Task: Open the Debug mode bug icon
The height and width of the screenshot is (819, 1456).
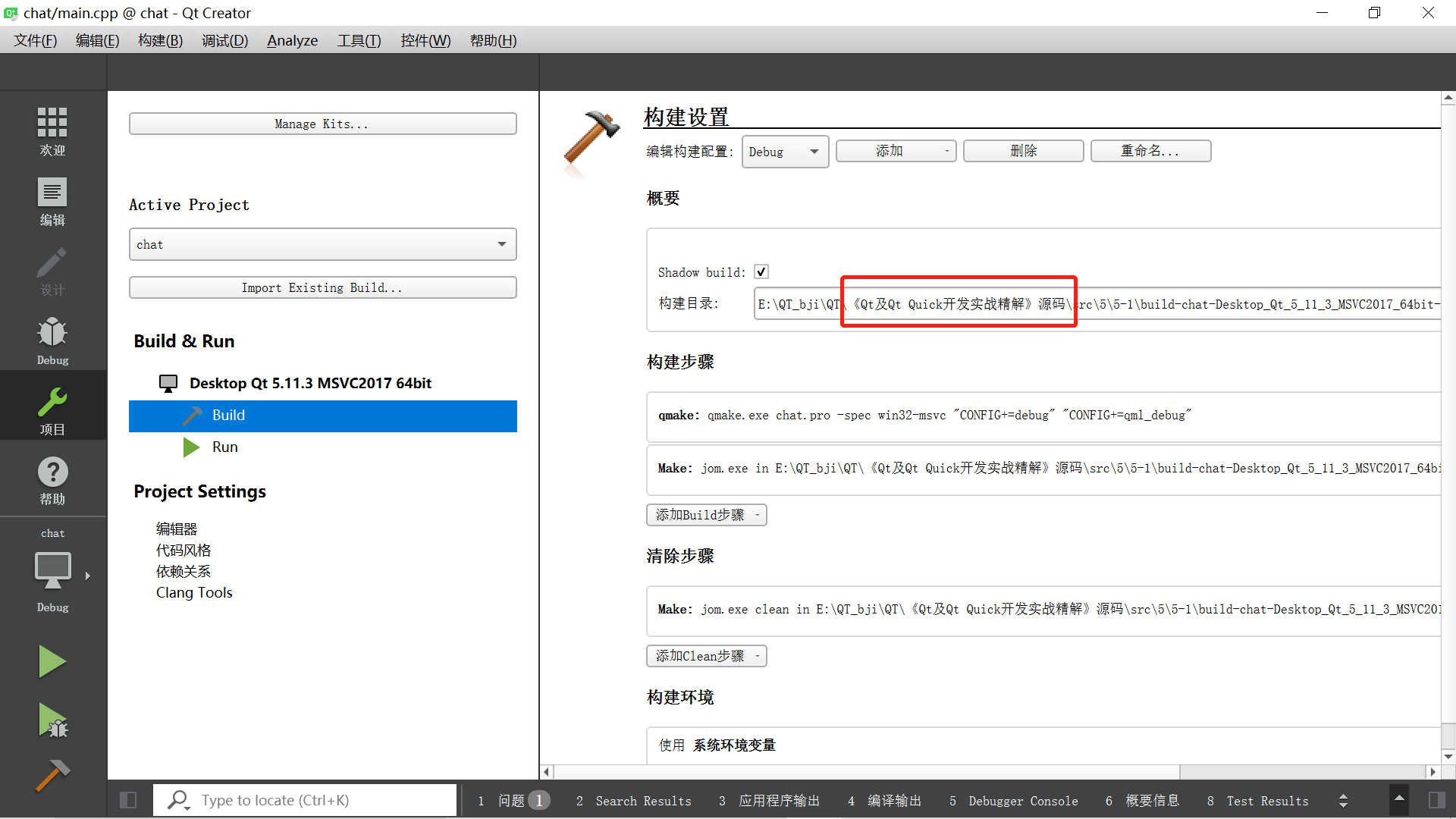Action: 52,340
